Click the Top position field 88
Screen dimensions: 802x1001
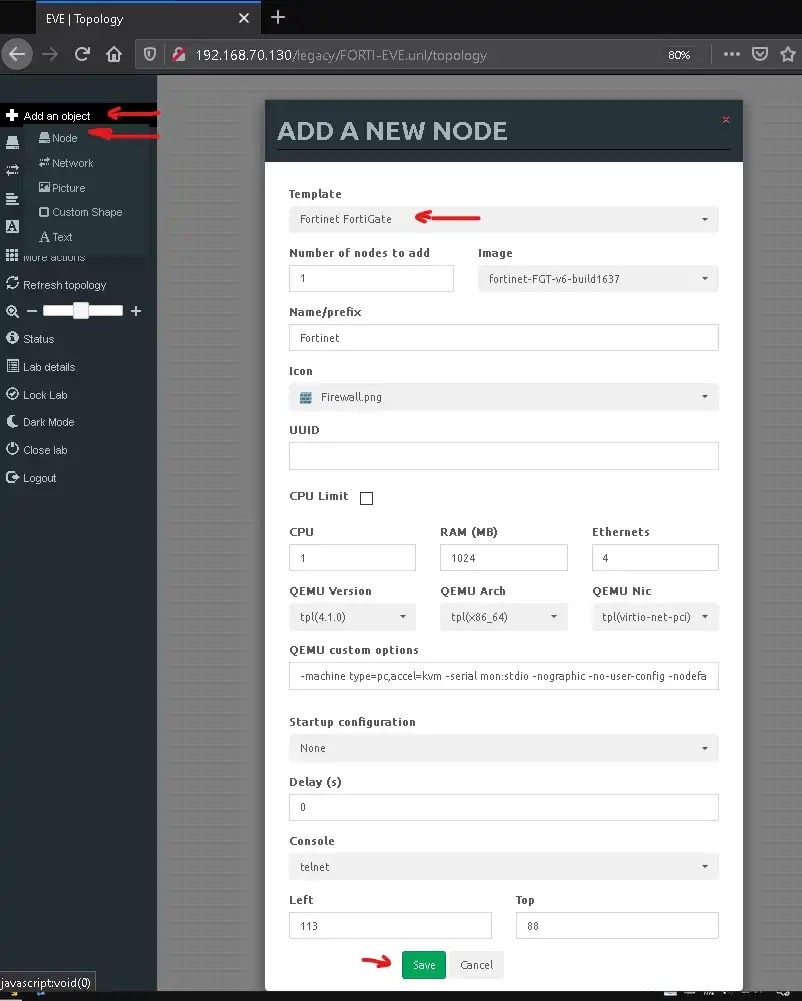pos(617,926)
